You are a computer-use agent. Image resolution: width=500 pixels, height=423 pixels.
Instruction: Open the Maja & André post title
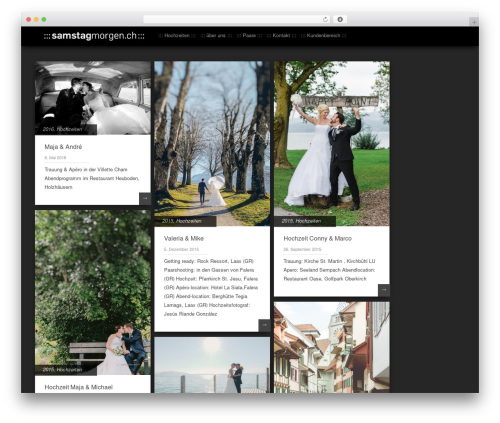[63, 147]
